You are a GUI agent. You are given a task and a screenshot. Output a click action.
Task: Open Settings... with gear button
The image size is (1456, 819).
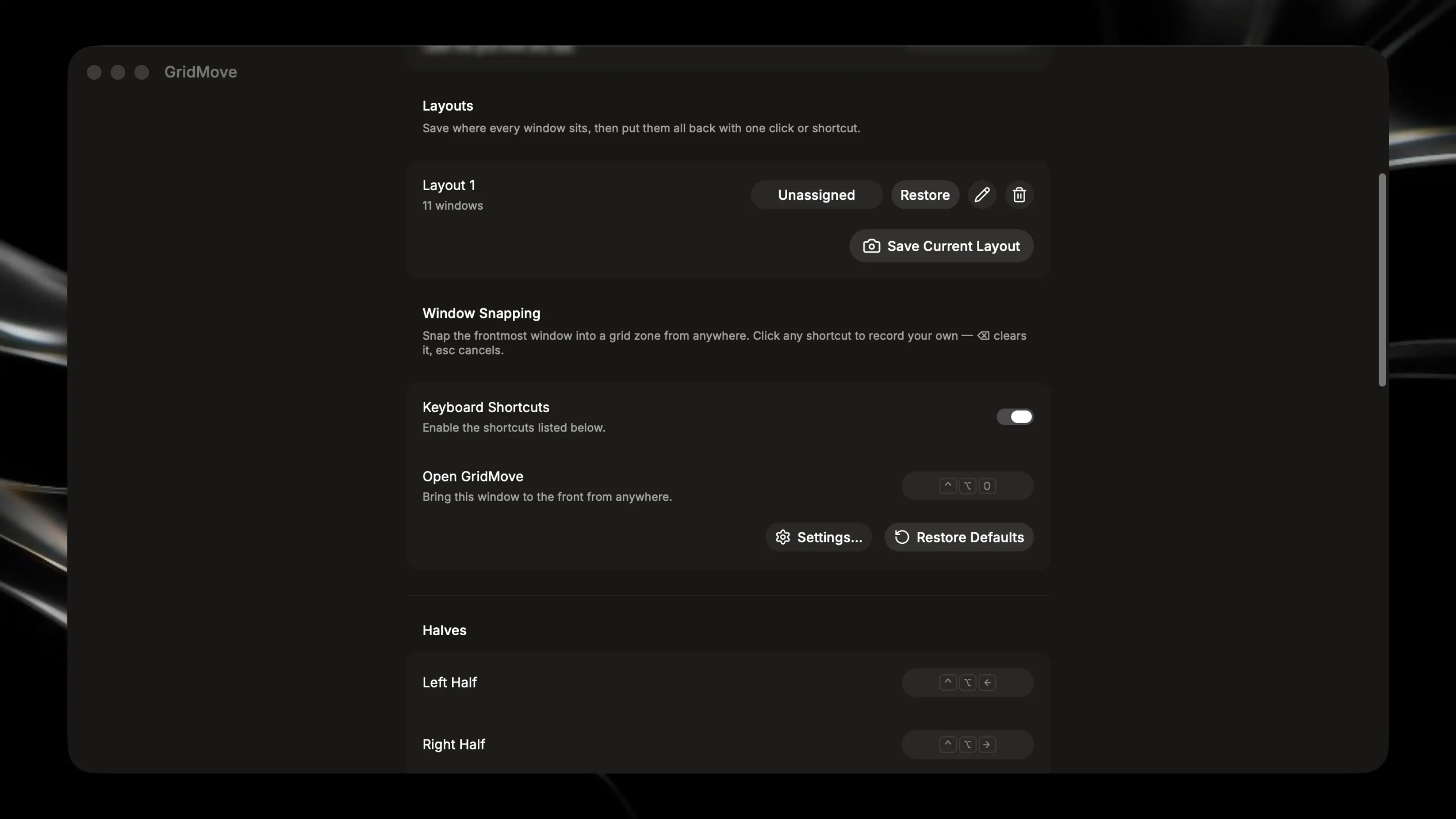pos(819,537)
